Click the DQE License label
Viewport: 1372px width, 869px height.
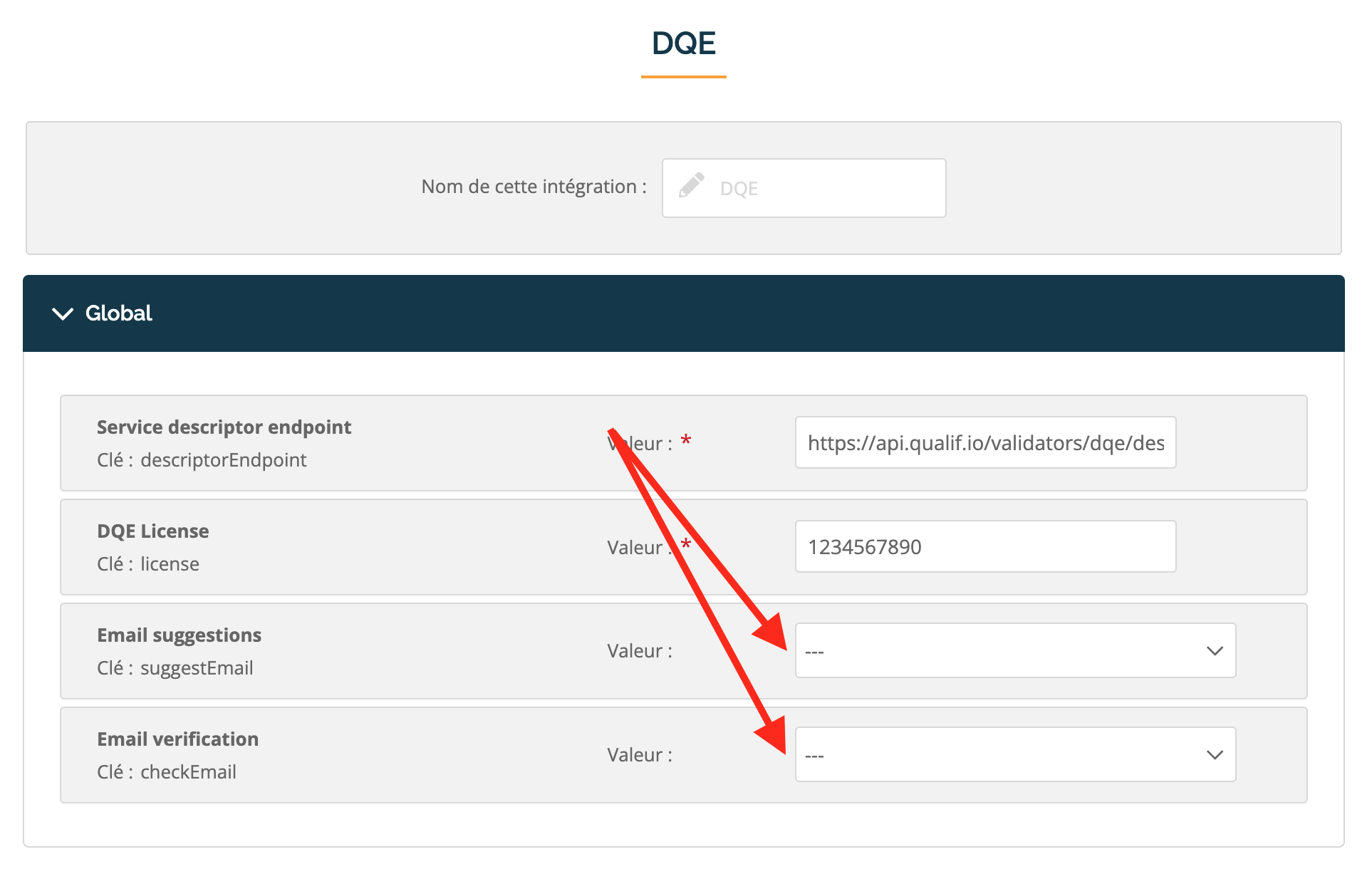pos(152,531)
